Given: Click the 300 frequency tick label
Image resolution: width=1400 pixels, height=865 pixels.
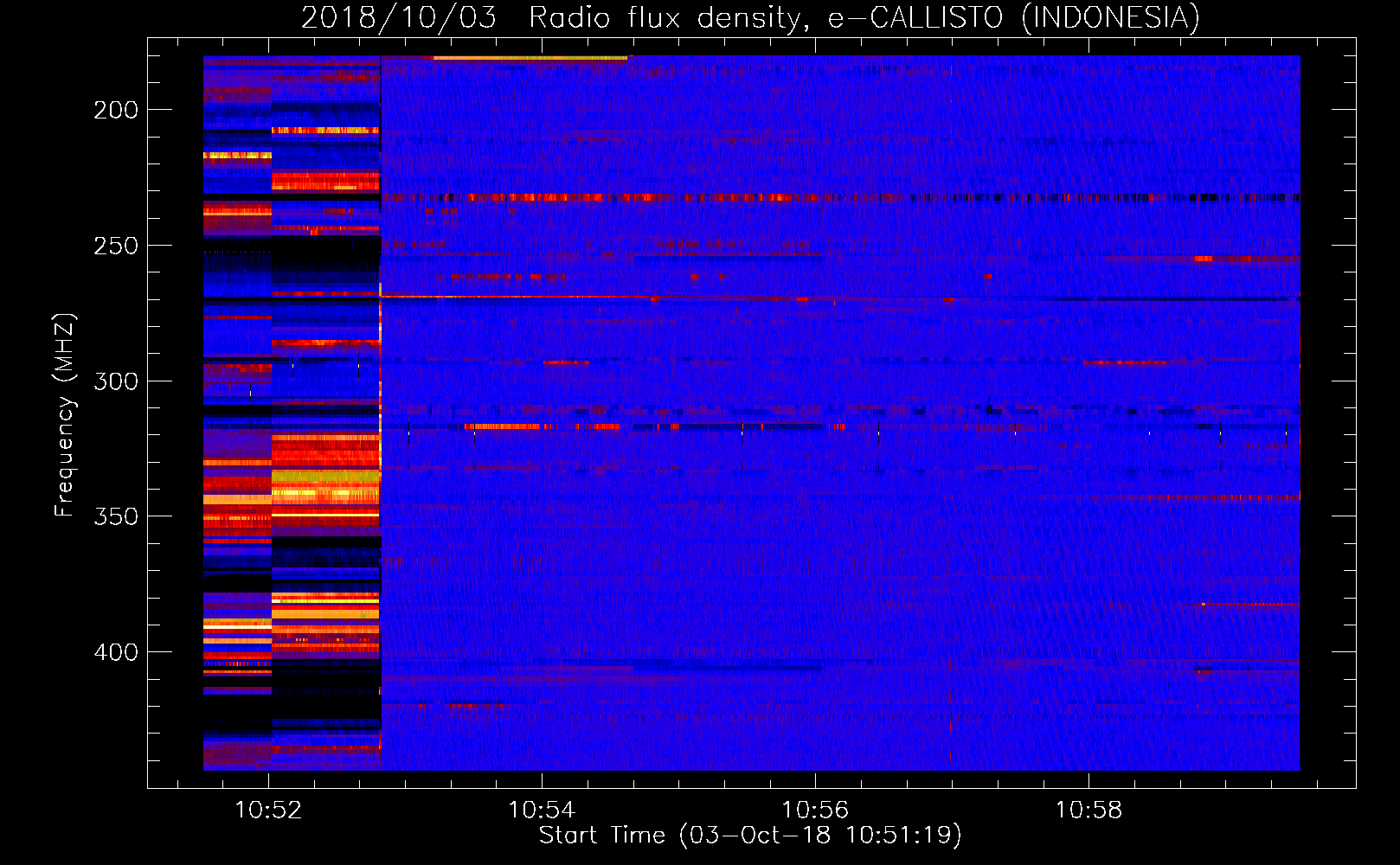Looking at the screenshot, I should 116,381.
